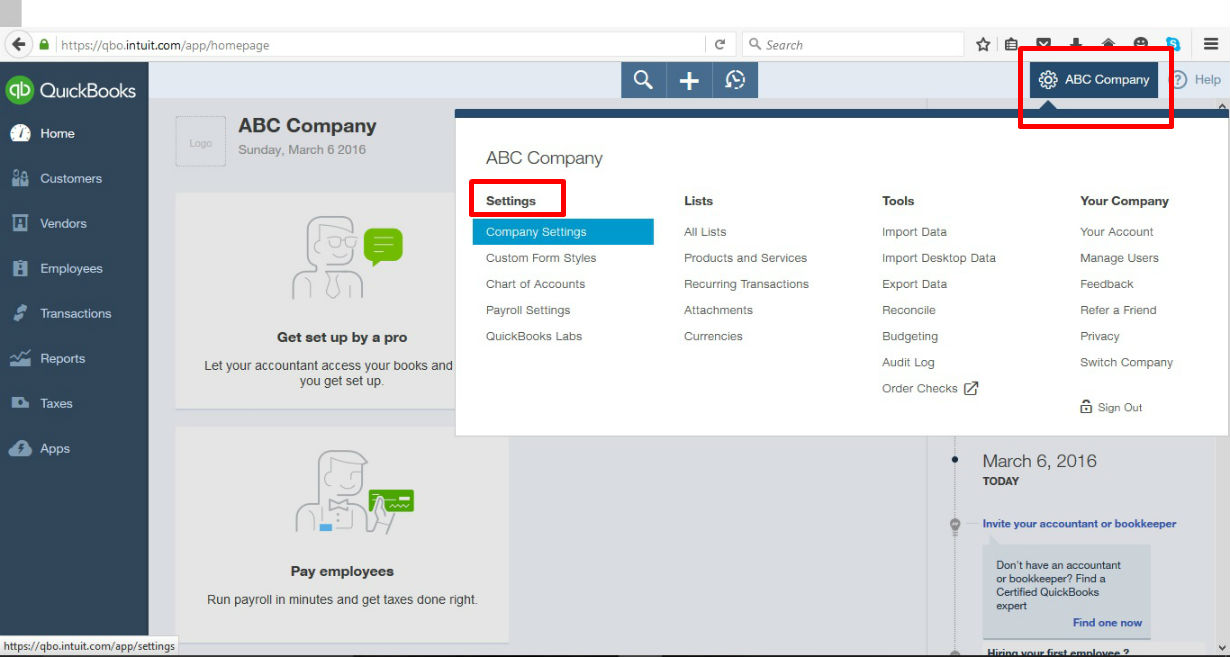
Task: Open the Reconcile tool
Action: 909,310
